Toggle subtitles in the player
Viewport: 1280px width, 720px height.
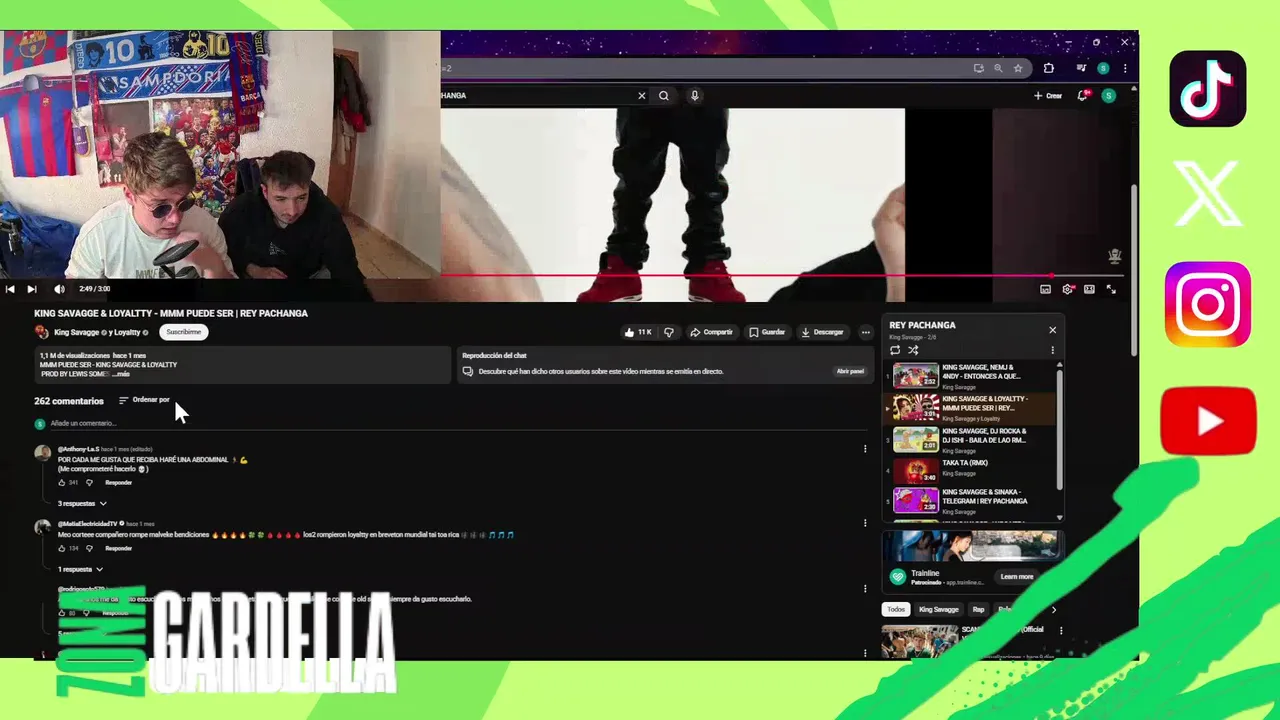click(1045, 289)
